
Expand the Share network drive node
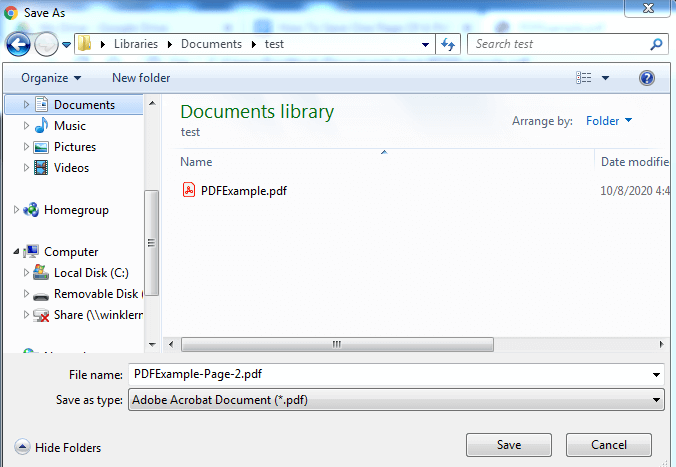pyautogui.click(x=26, y=315)
